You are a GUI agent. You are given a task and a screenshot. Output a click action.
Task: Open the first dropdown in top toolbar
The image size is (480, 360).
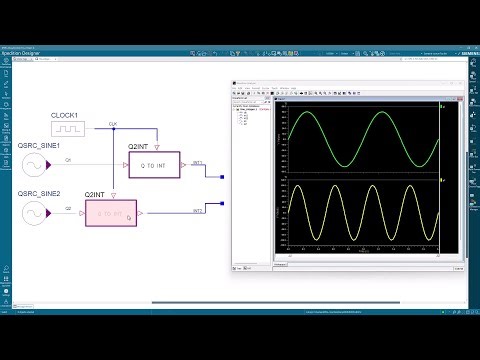pyautogui.click(x=331, y=53)
